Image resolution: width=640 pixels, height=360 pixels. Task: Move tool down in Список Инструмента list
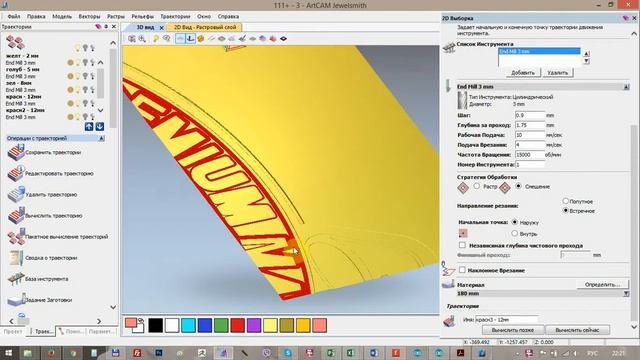(587, 61)
